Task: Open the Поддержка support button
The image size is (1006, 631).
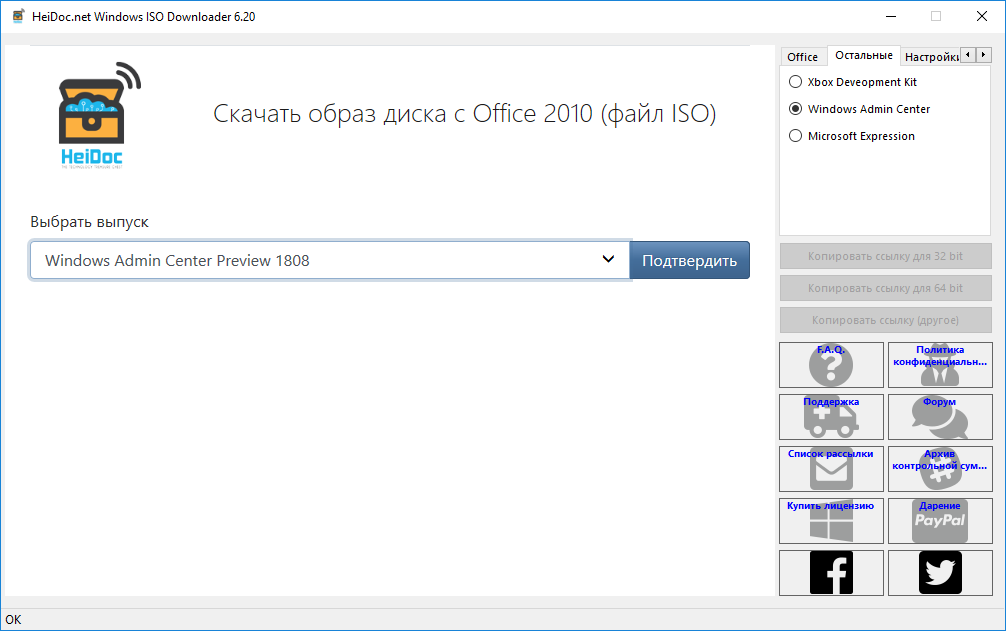Action: [831, 417]
